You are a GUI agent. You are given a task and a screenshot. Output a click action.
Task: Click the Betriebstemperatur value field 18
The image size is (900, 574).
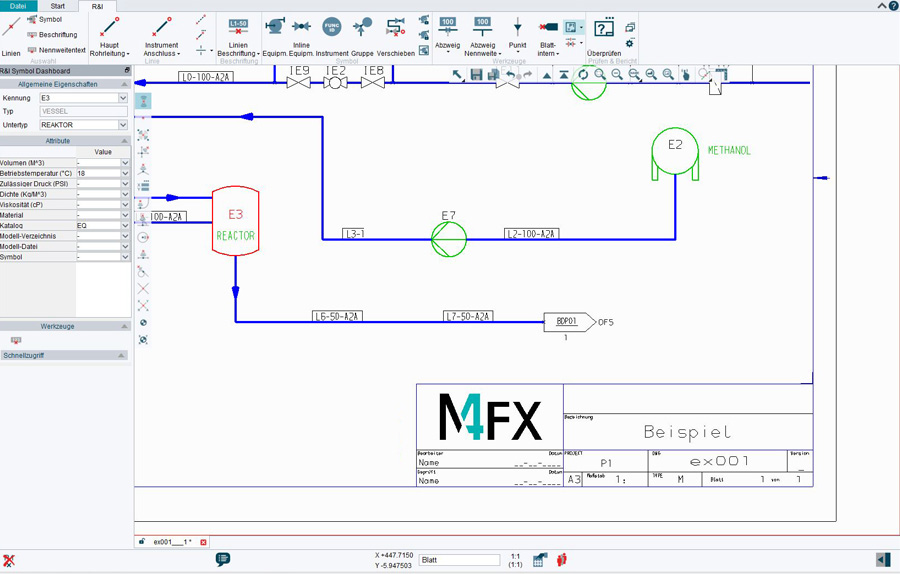[x=98, y=173]
